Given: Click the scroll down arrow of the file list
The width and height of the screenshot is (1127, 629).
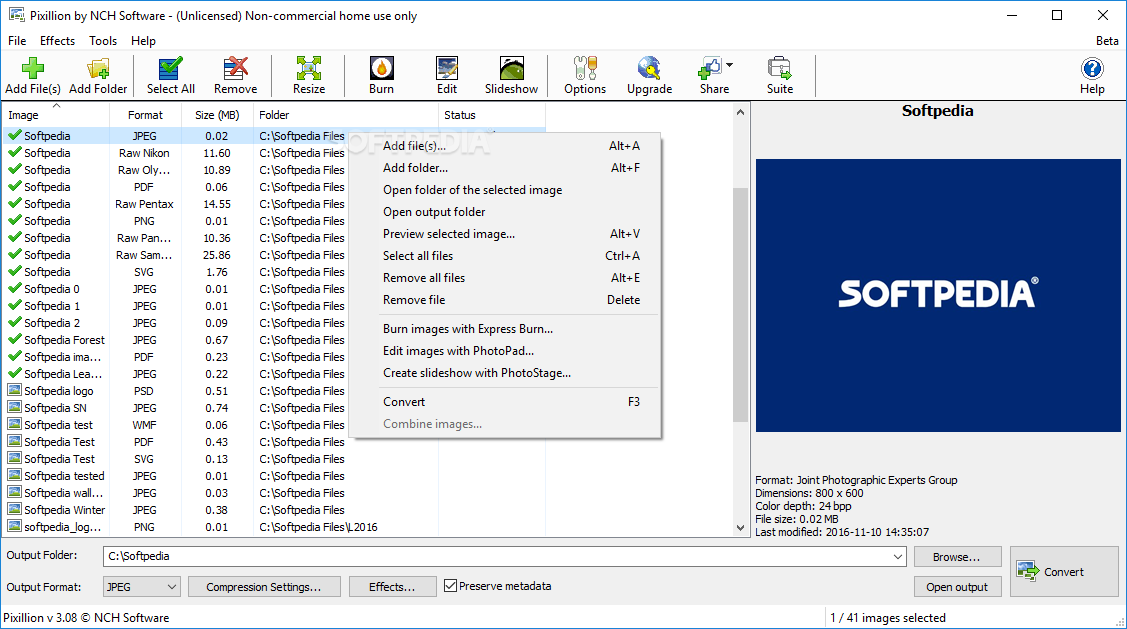Looking at the screenshot, I should 740,528.
